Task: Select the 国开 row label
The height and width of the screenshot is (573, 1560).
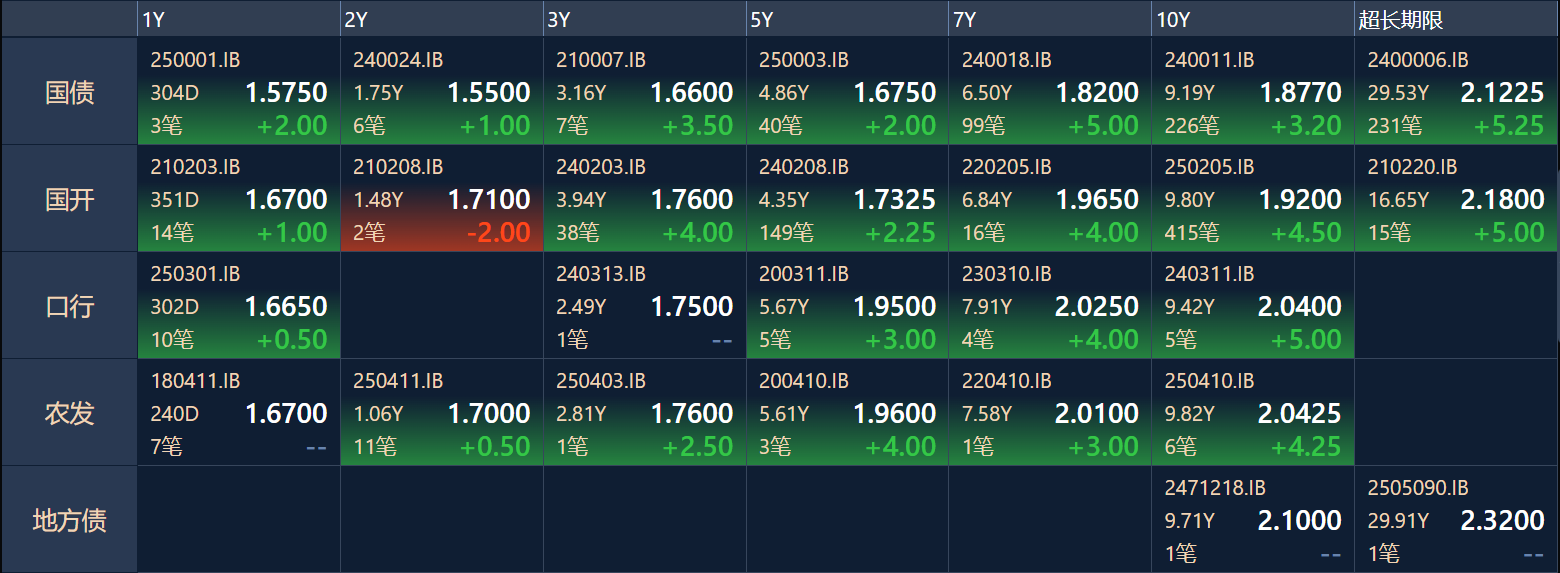Action: point(69,198)
